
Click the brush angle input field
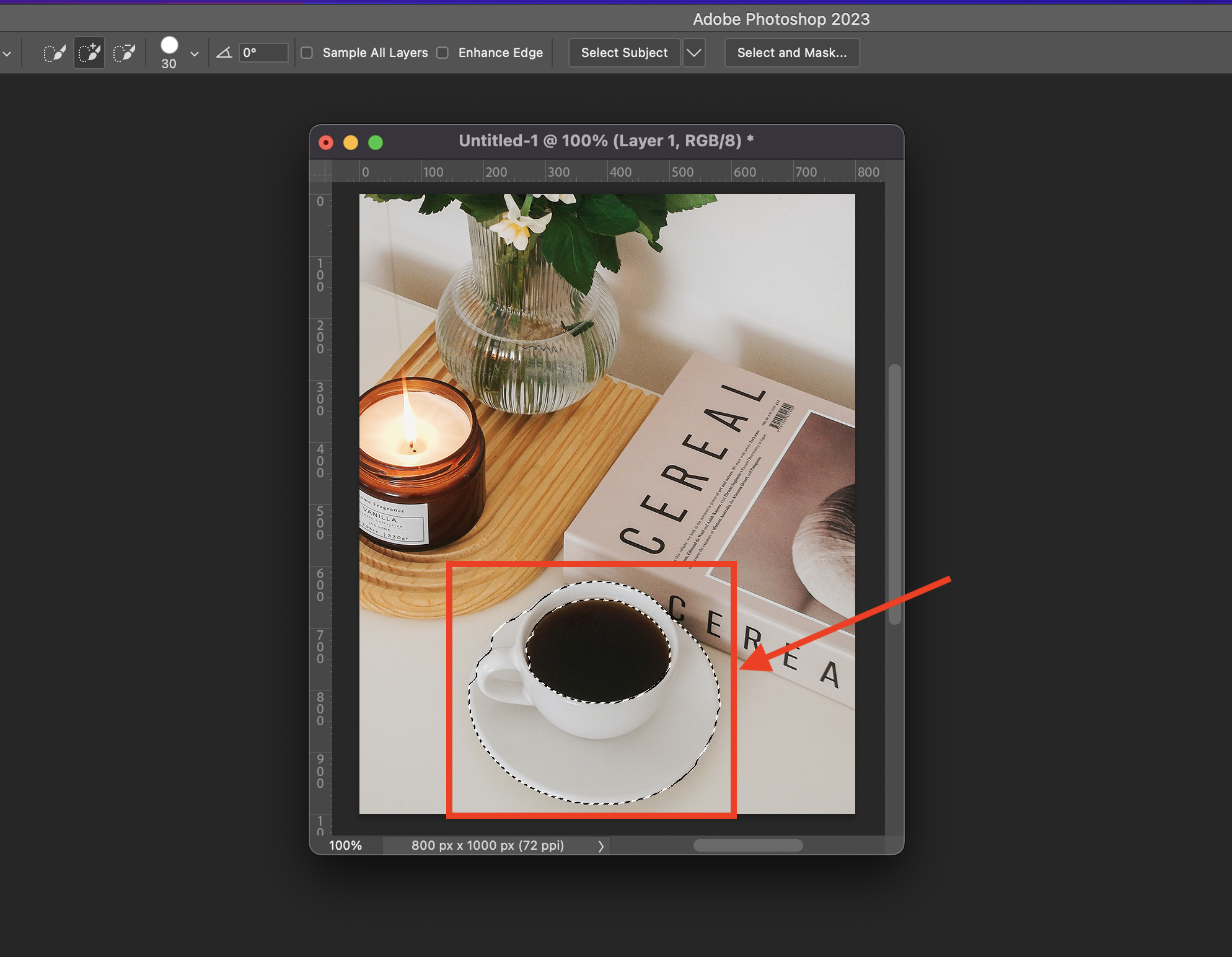(264, 53)
